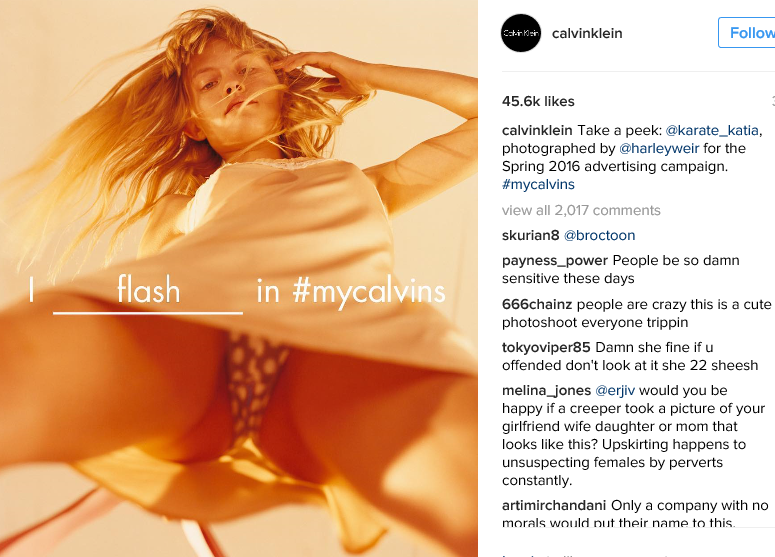The width and height of the screenshot is (775, 557).
Task: View the 45.6k likes list
Action: point(538,101)
